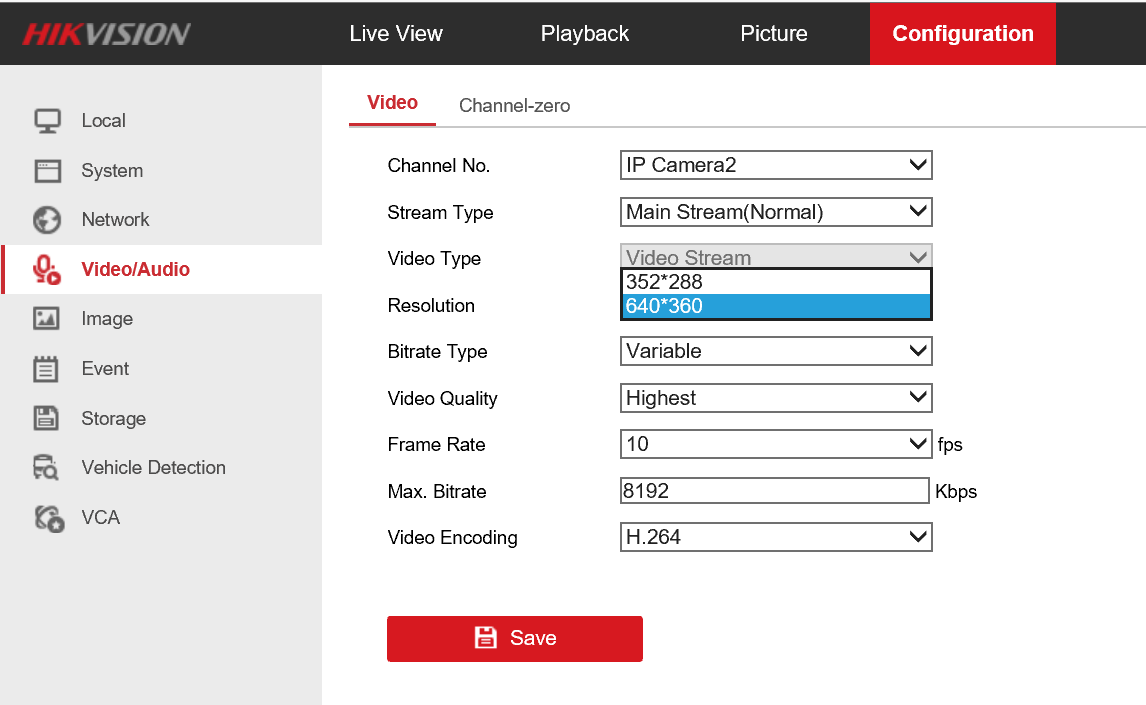Expand the Video Quality dropdown
The height and width of the screenshot is (705, 1146).
pyautogui.click(x=775, y=398)
